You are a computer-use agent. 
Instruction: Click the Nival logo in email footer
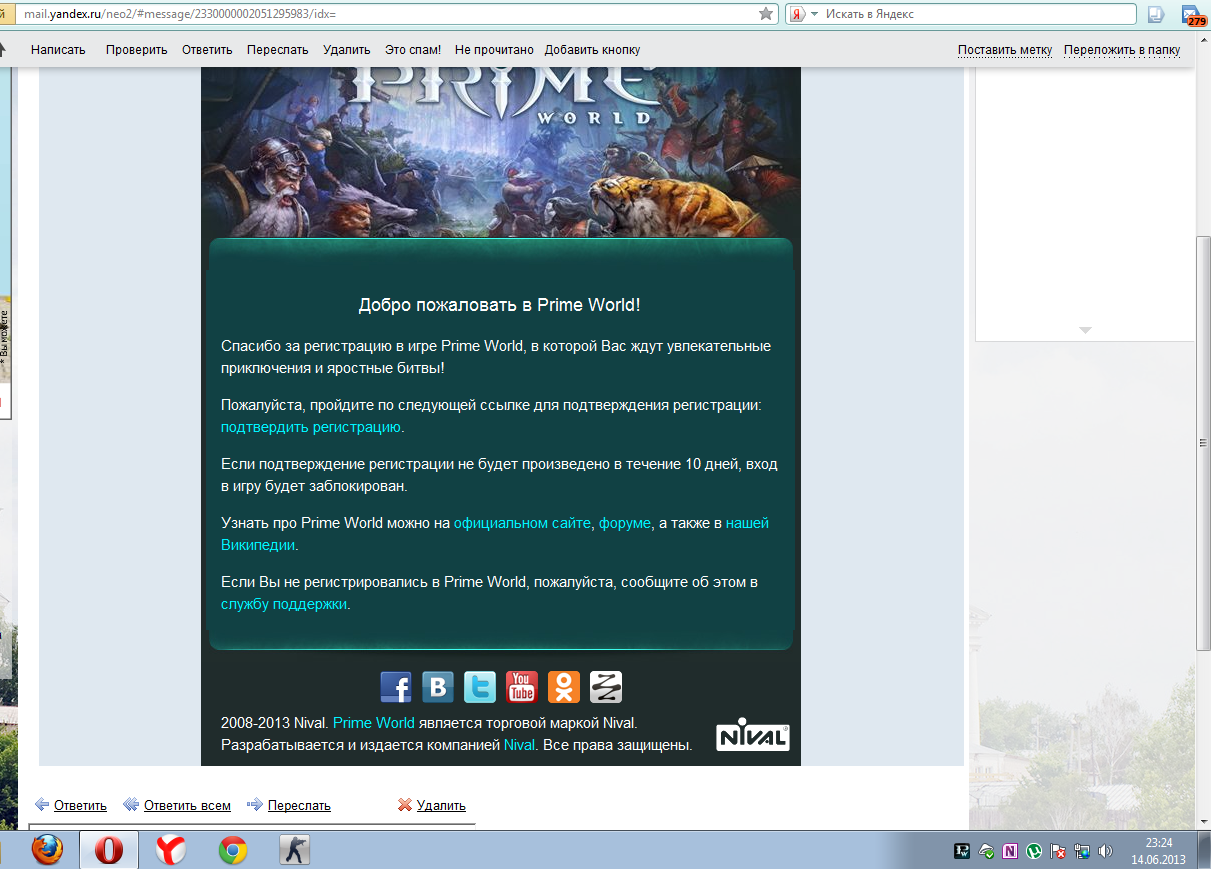tap(753, 737)
